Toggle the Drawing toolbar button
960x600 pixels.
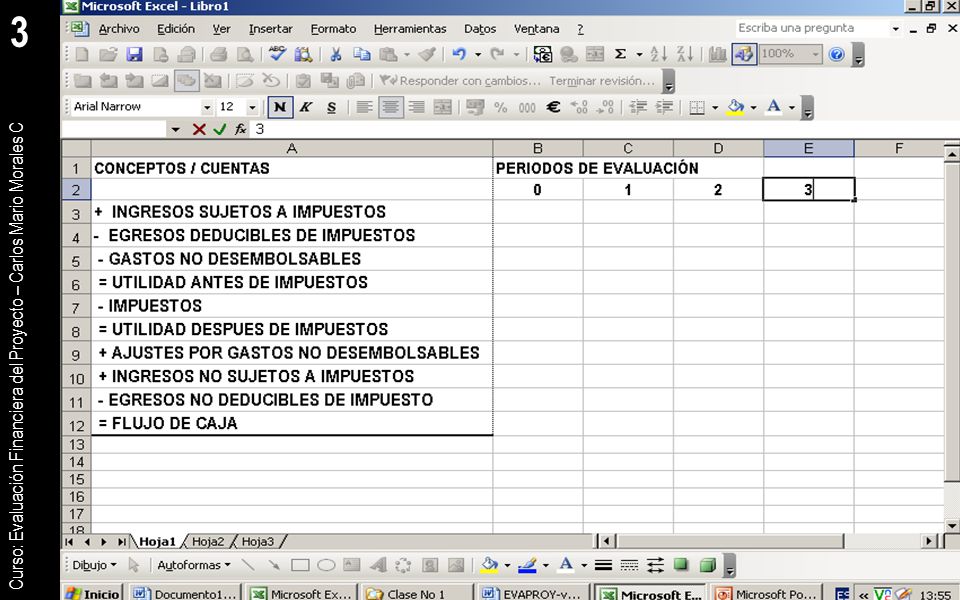(744, 54)
